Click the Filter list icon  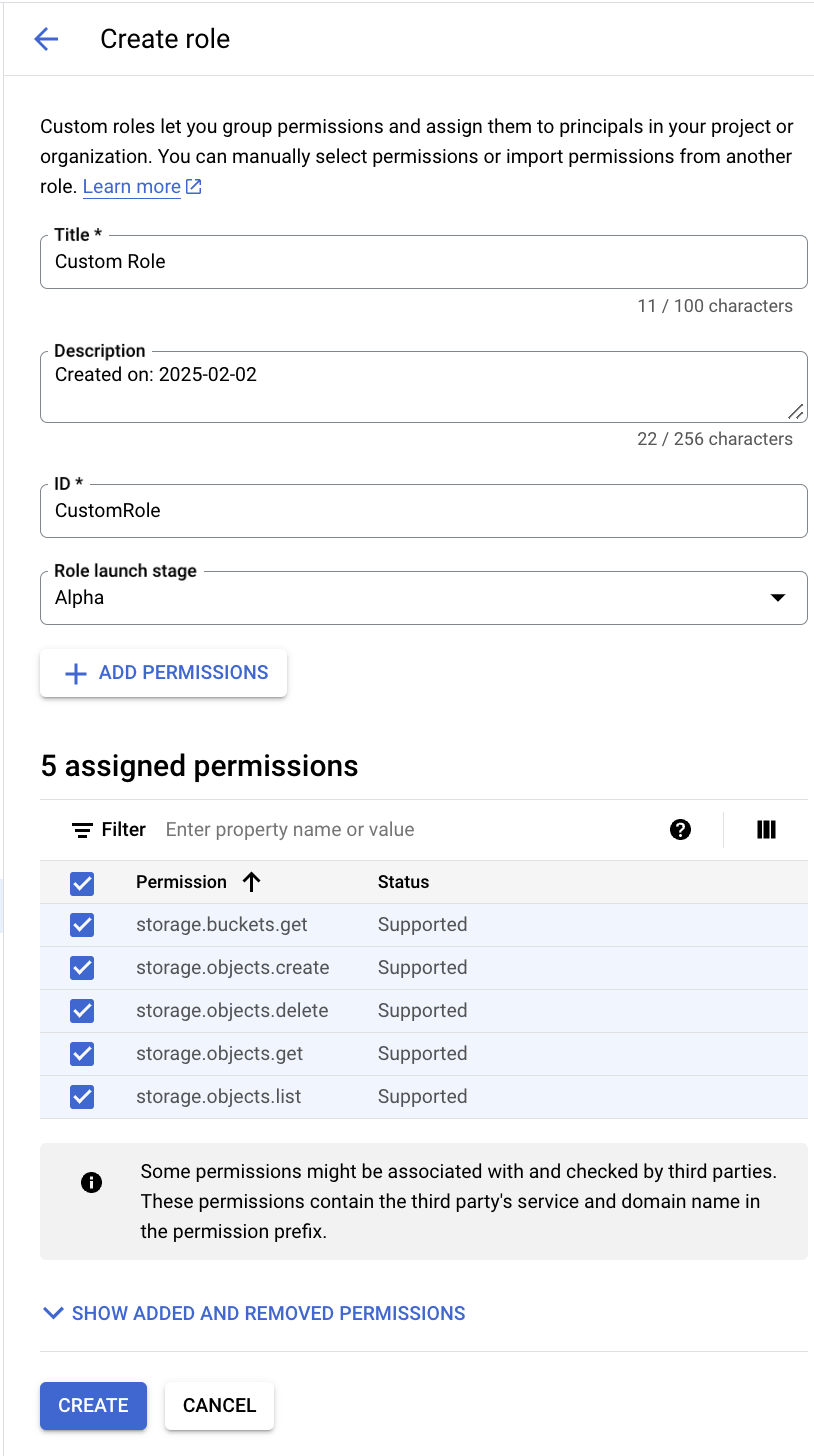[x=83, y=830]
